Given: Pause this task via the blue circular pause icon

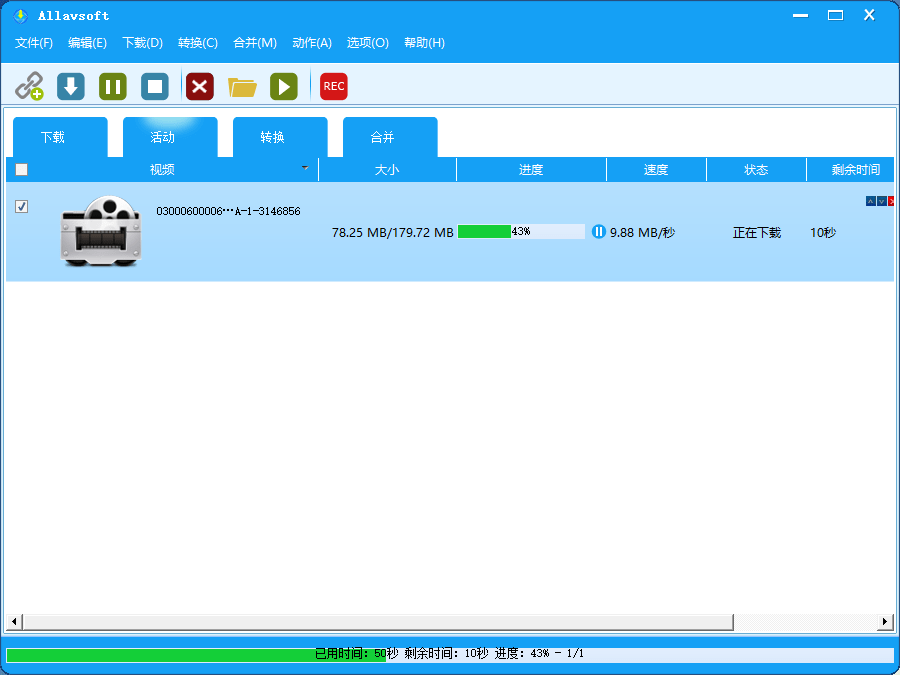Looking at the screenshot, I should 599,232.
